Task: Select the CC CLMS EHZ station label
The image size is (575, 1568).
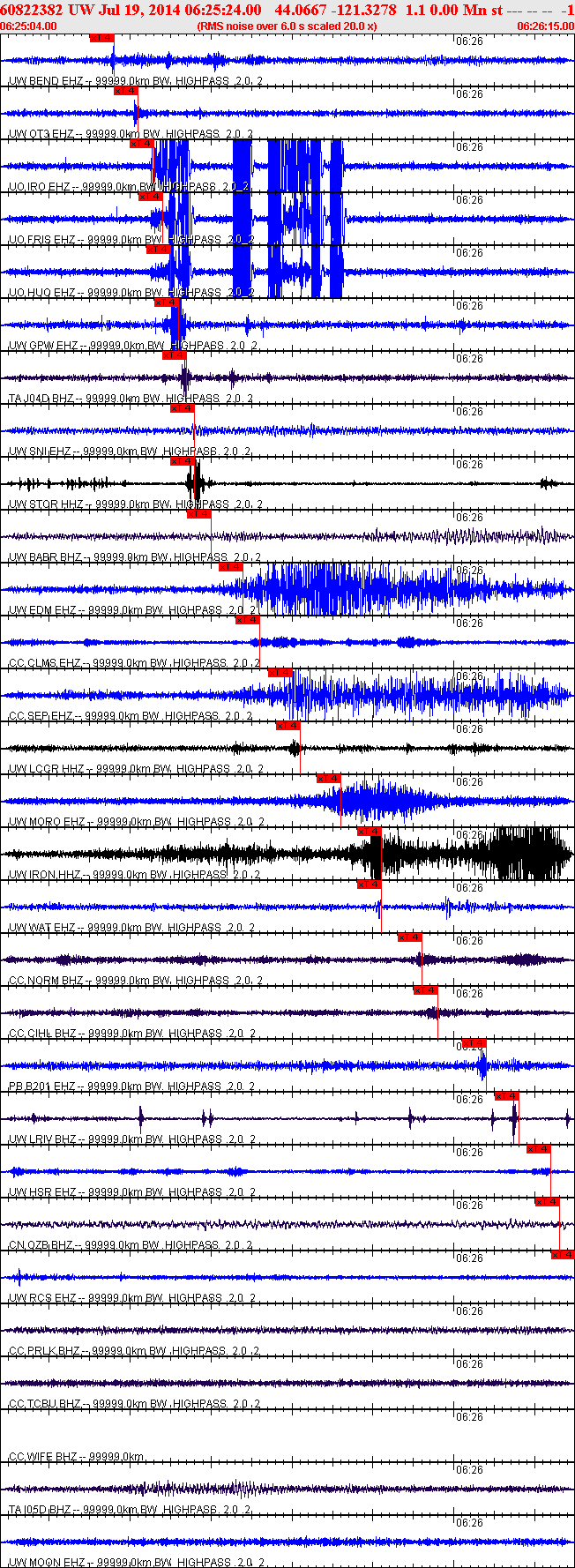Action: (135, 663)
